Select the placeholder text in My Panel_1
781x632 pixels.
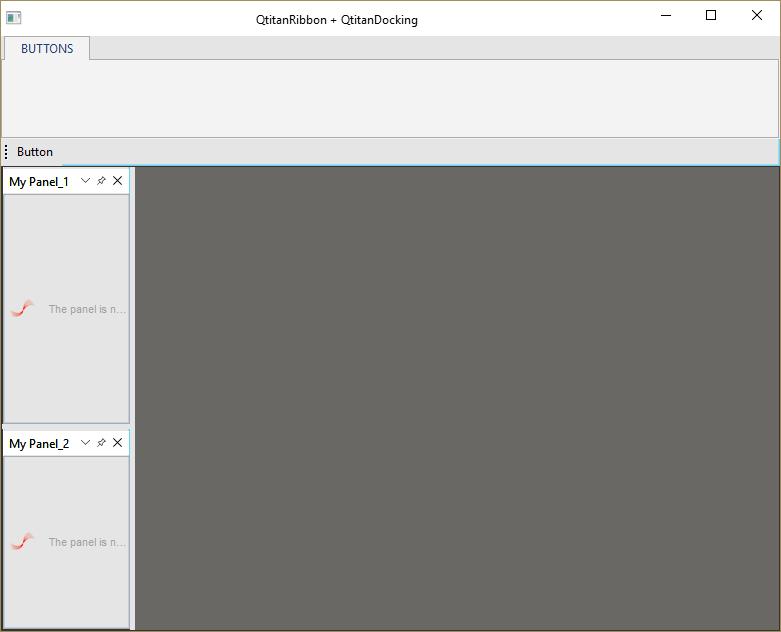87,309
